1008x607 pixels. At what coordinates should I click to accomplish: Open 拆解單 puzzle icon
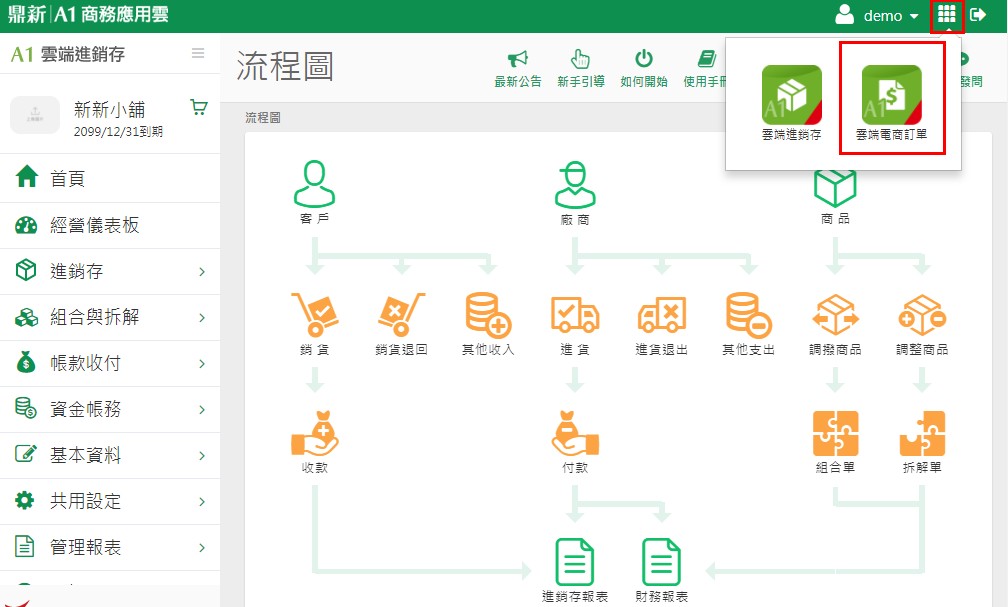point(922,433)
